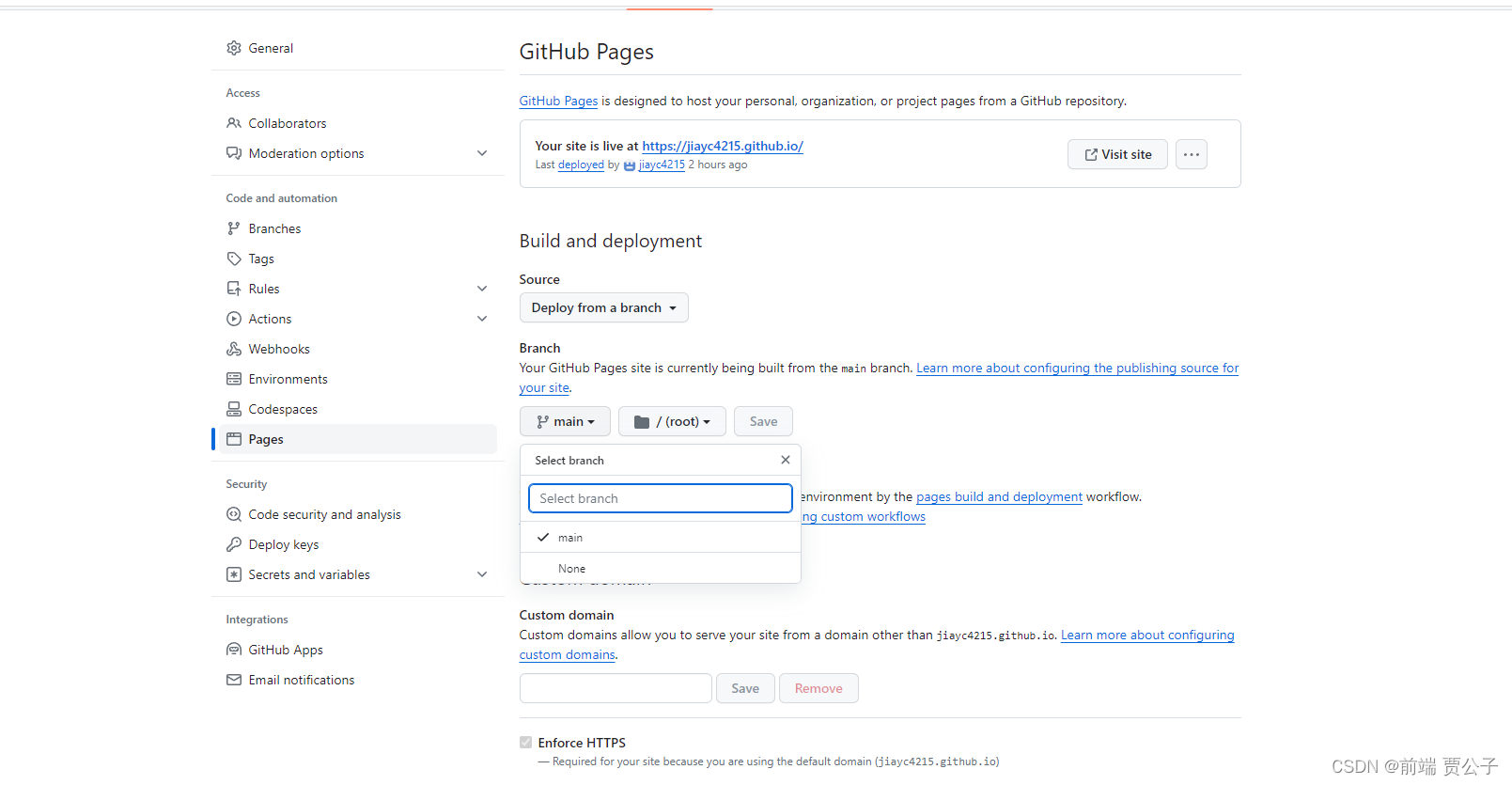
Task: Expand the Actions section chevron
Action: [x=482, y=319]
